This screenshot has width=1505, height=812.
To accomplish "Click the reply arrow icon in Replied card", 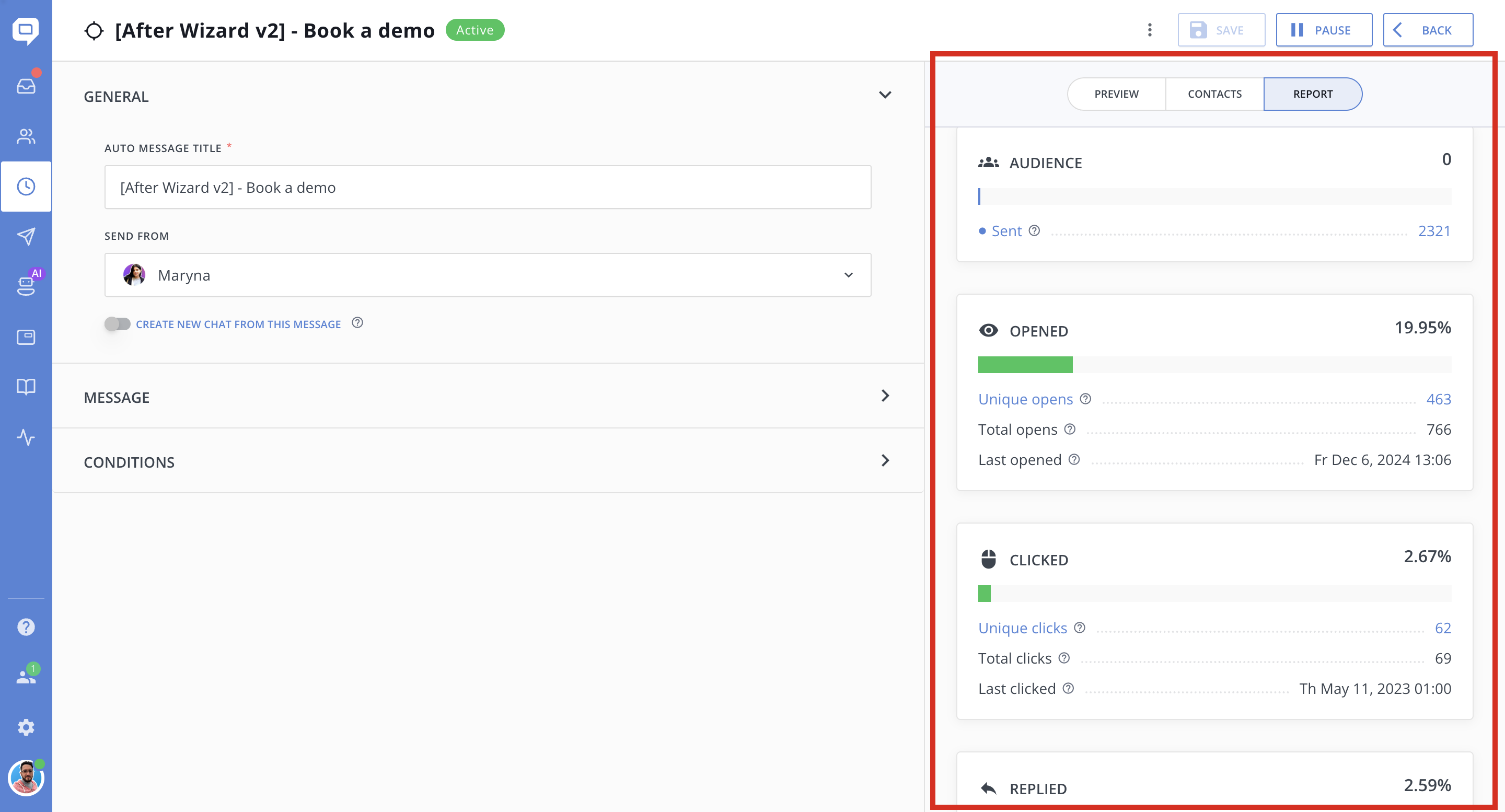I will click(x=988, y=788).
